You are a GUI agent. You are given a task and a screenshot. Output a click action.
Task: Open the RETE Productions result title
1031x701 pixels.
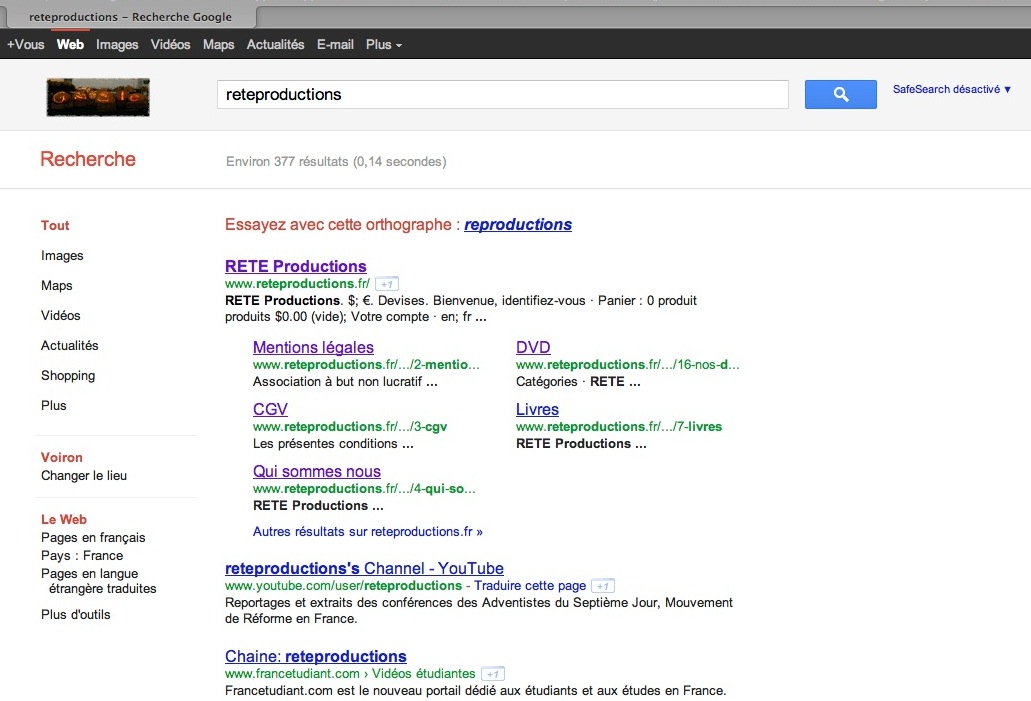tap(296, 266)
